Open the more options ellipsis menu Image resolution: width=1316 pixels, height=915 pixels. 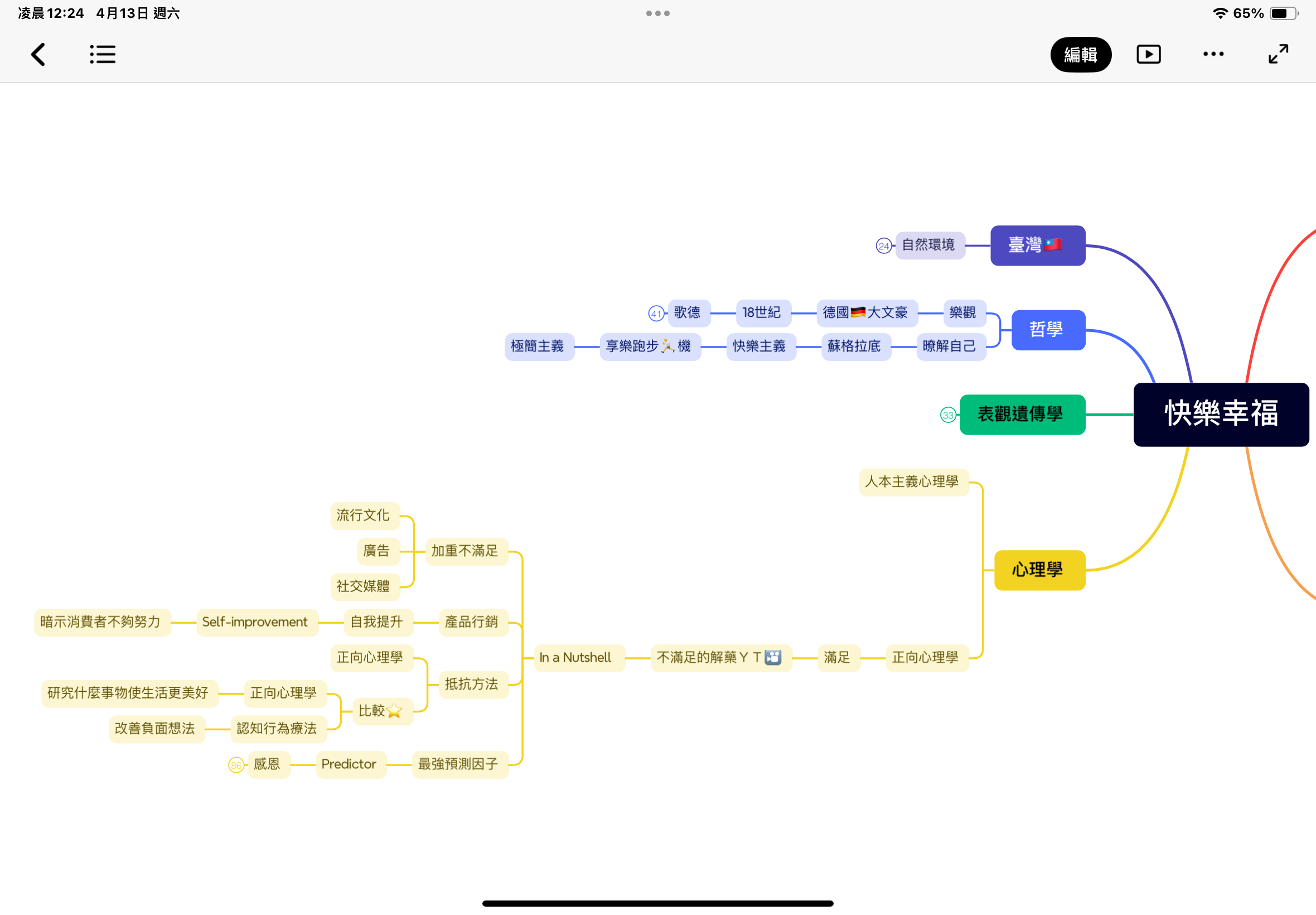(x=1213, y=54)
